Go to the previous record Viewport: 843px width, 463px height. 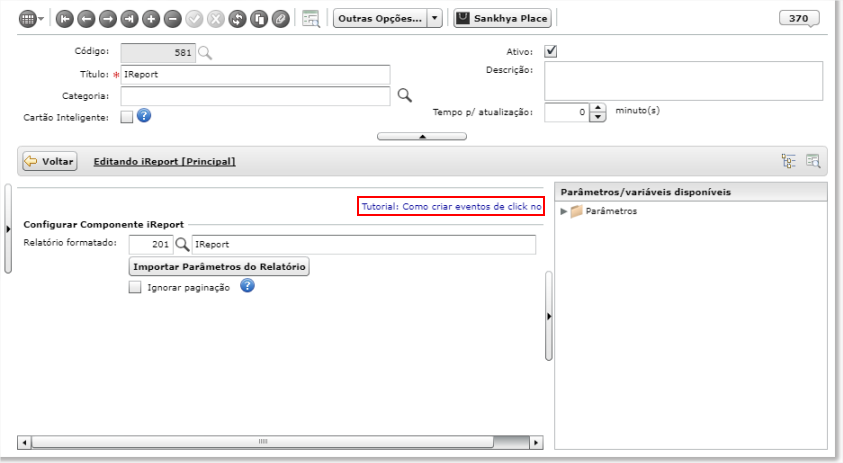(x=86, y=19)
